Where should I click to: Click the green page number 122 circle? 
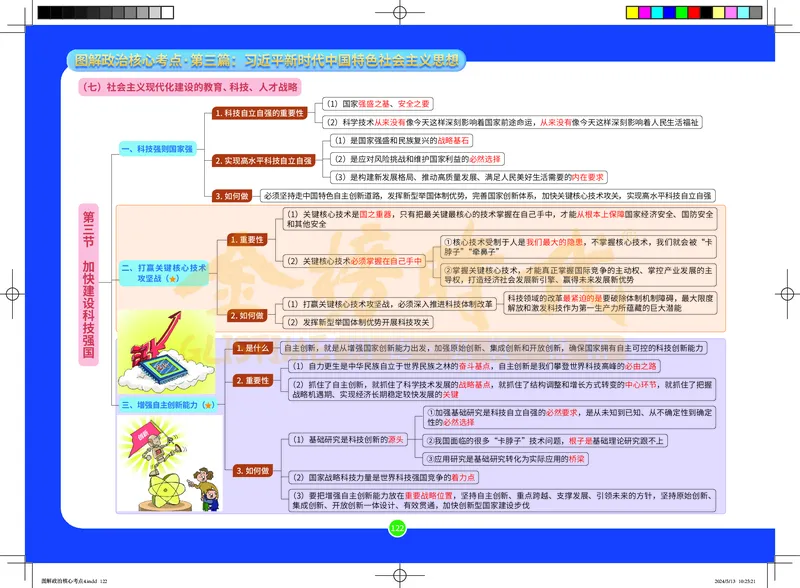397,527
